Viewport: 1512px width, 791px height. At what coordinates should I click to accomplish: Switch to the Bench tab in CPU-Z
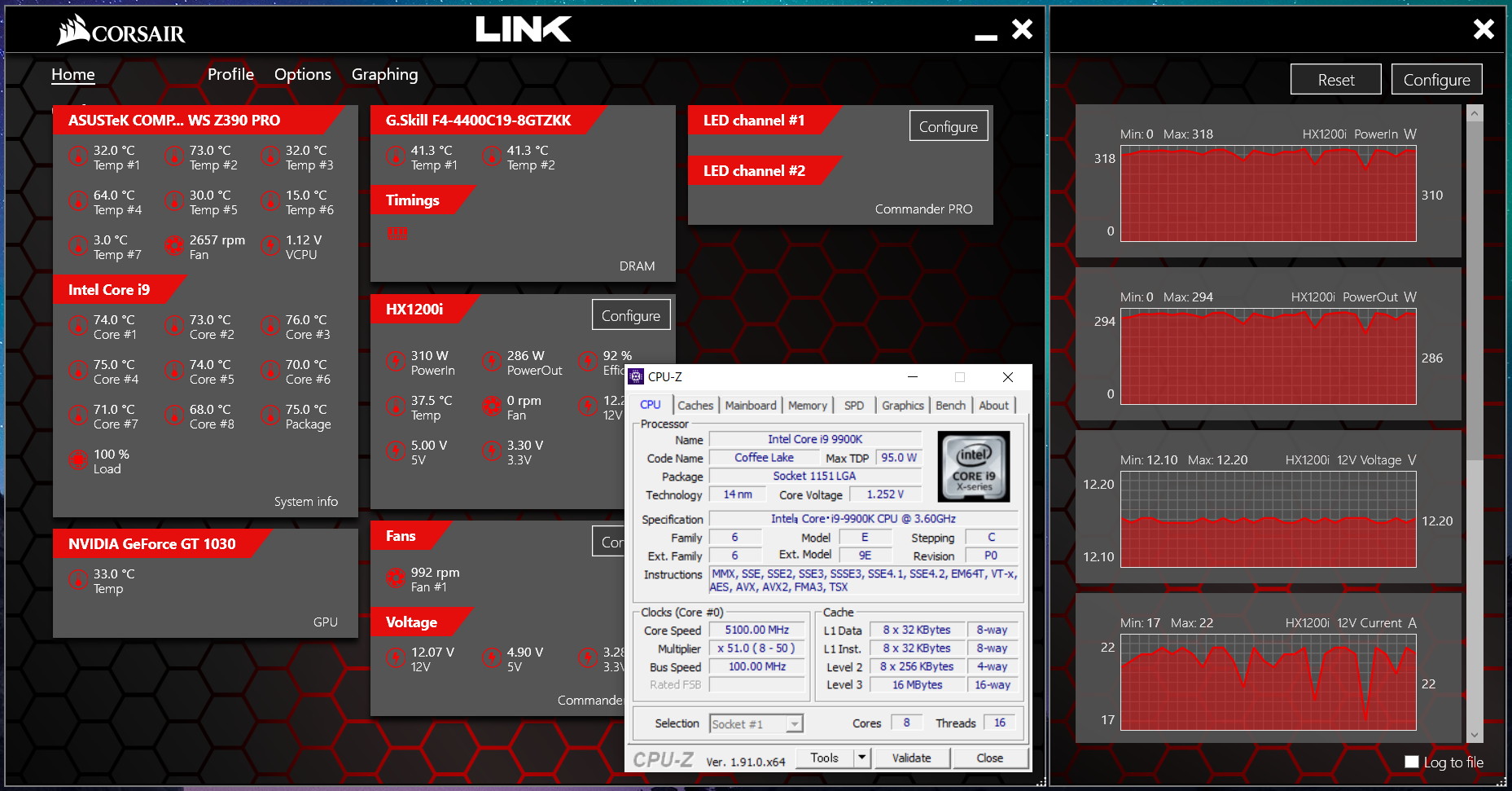pos(950,405)
